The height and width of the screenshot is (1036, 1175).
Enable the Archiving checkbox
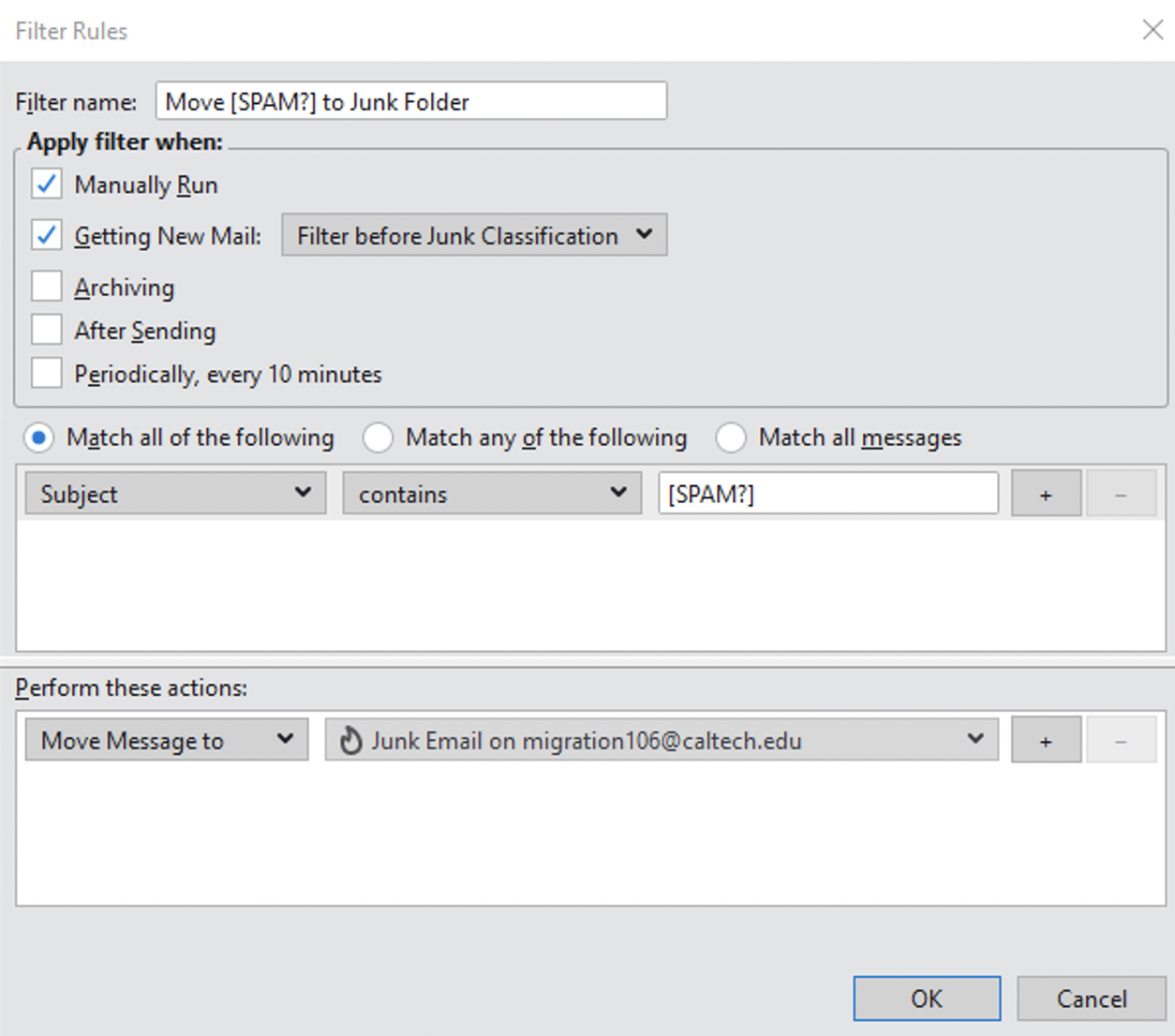47,287
